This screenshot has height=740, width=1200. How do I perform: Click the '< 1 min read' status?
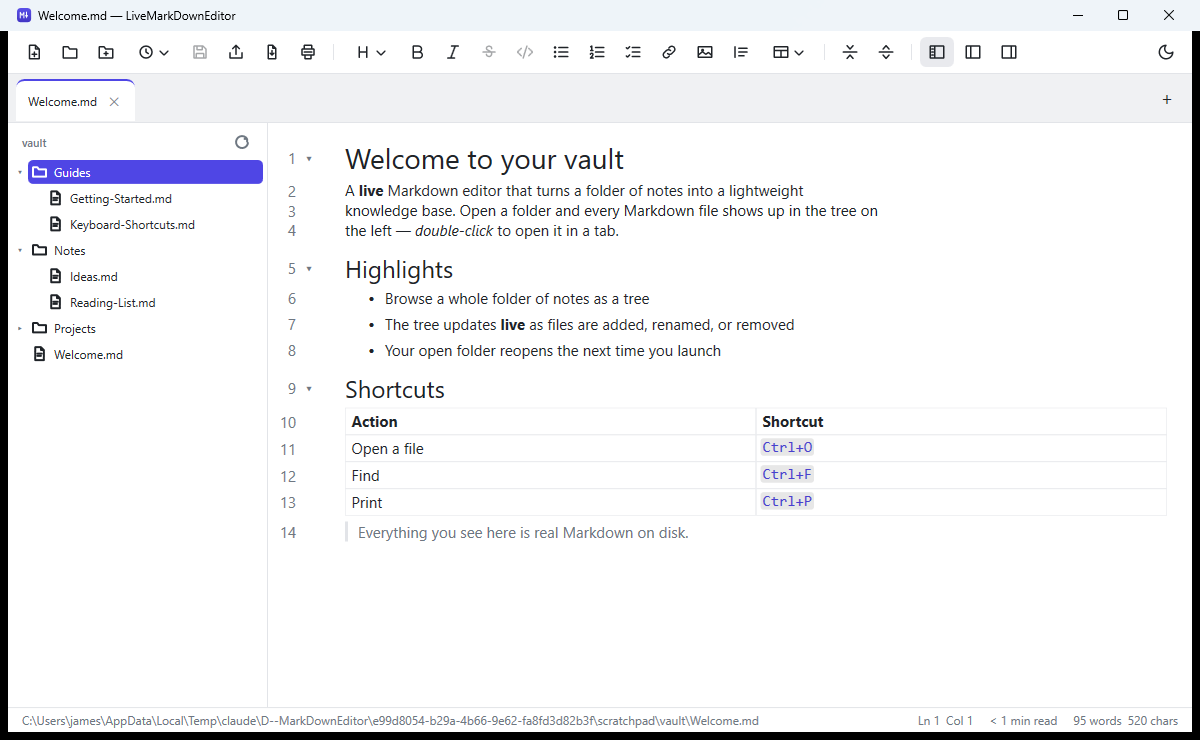(x=1023, y=721)
